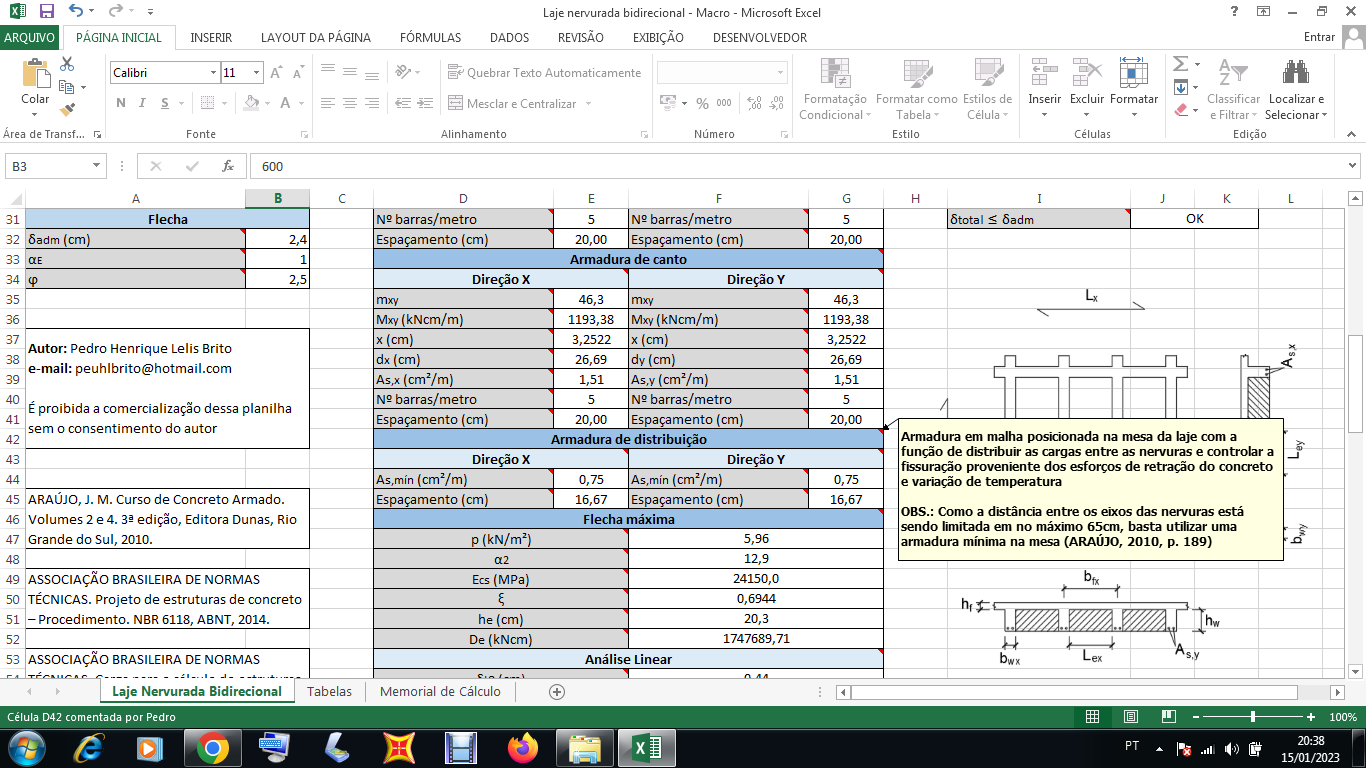Click the Windows Start button
Screen dimensions: 1366x768
25,747
